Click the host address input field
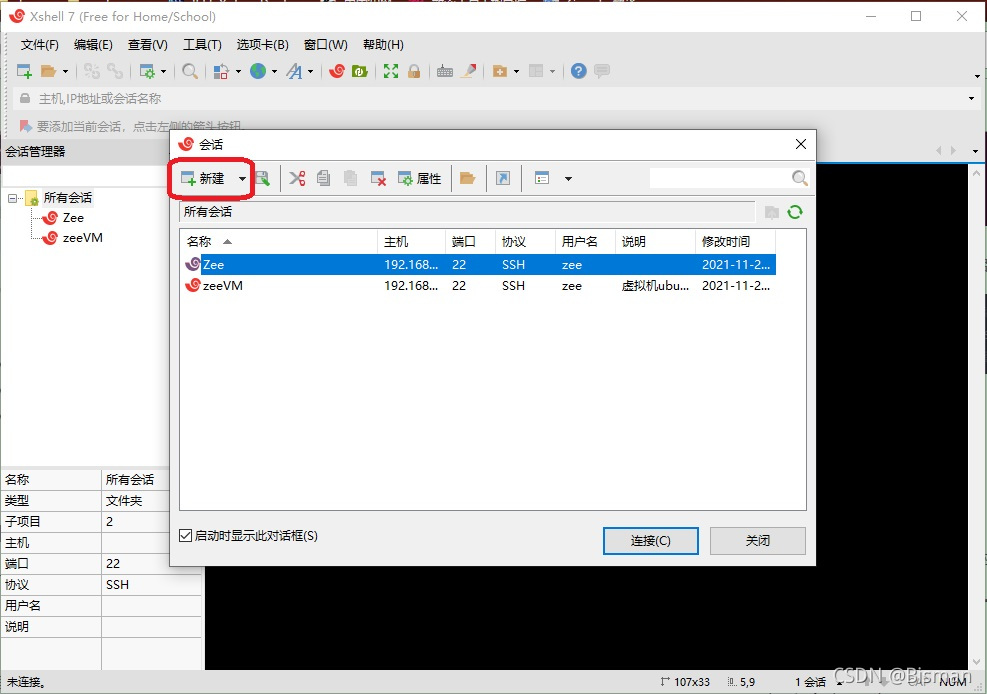Image resolution: width=987 pixels, height=694 pixels. coord(497,98)
